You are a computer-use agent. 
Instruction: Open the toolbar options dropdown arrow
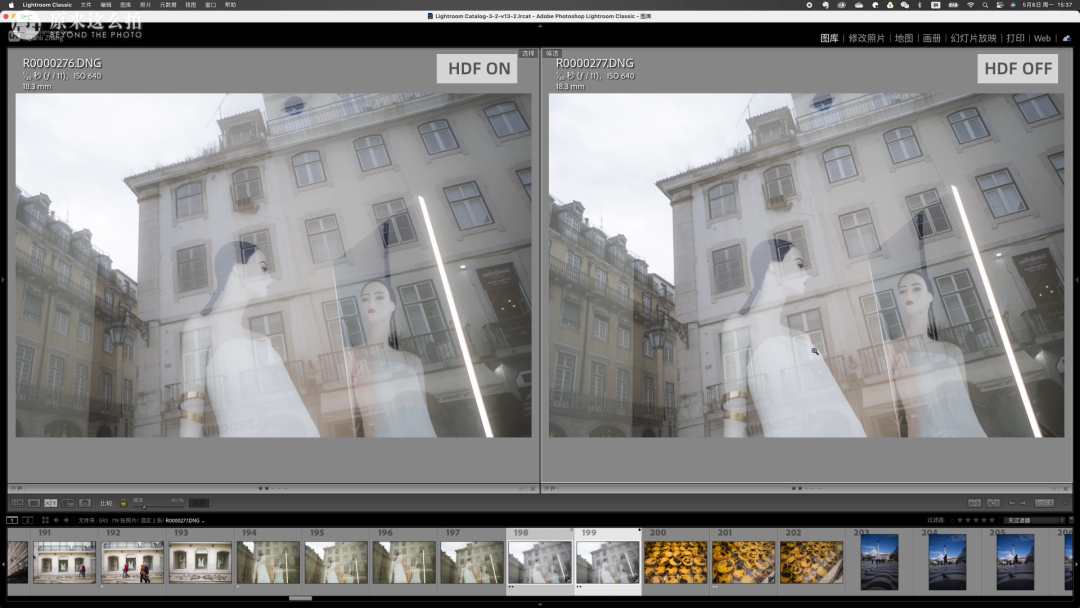[1066, 503]
